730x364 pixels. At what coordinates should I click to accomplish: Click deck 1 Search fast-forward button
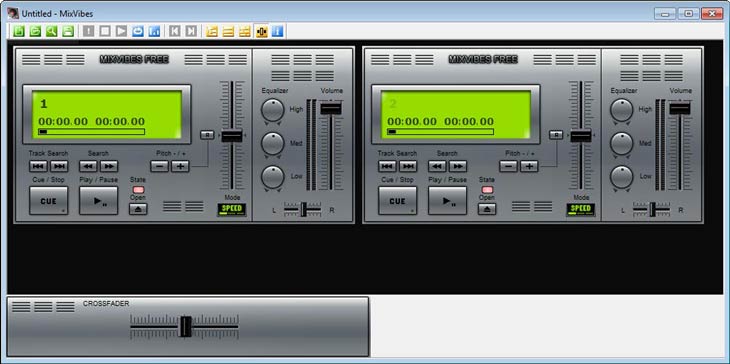(x=109, y=166)
